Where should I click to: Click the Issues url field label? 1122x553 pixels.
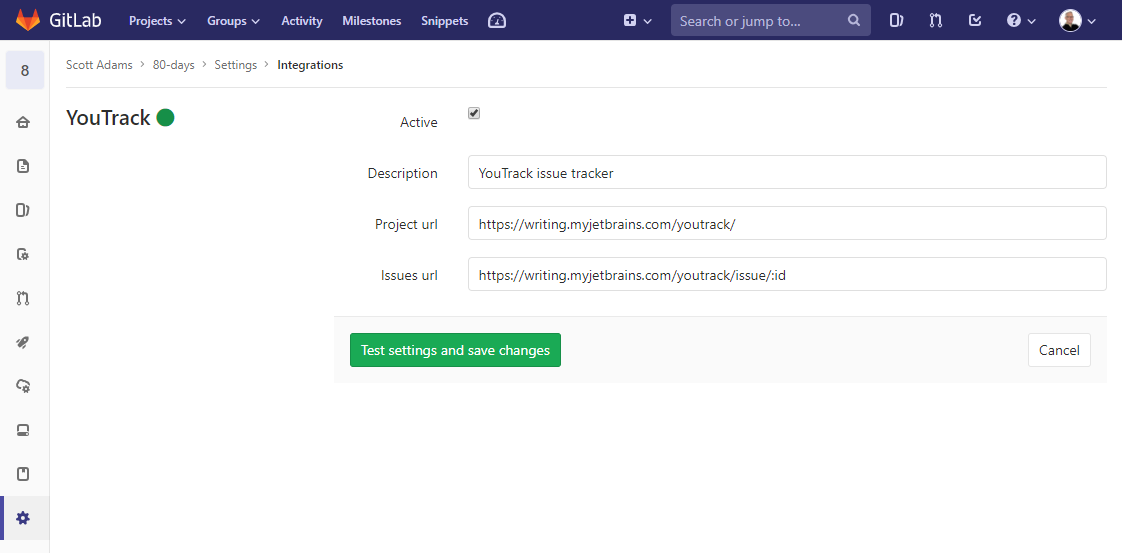[x=409, y=275]
